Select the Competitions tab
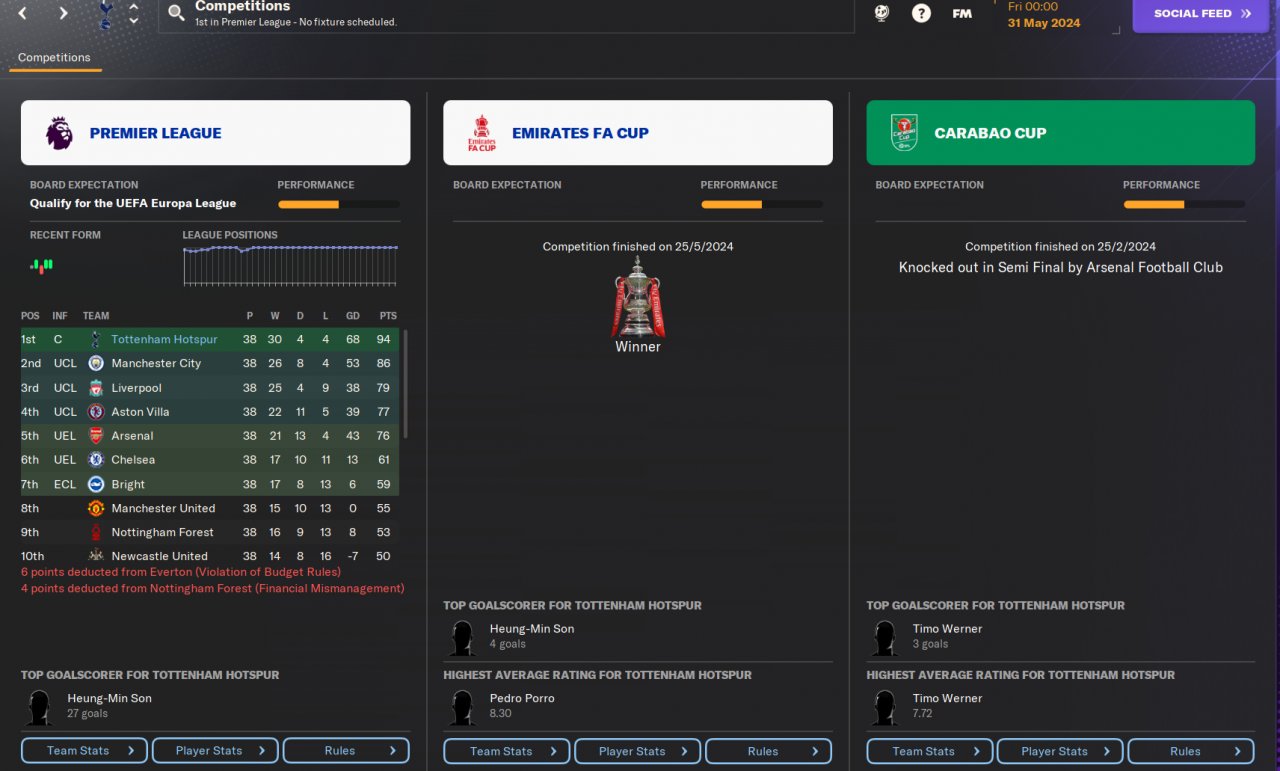The image size is (1280, 771). point(54,58)
